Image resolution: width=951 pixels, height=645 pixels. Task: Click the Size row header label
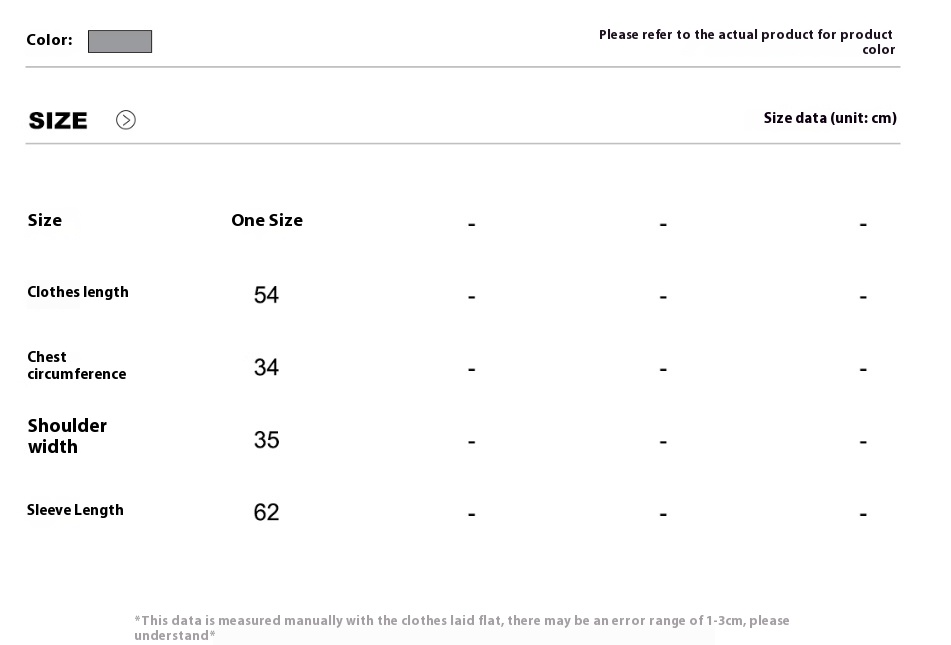coord(45,220)
